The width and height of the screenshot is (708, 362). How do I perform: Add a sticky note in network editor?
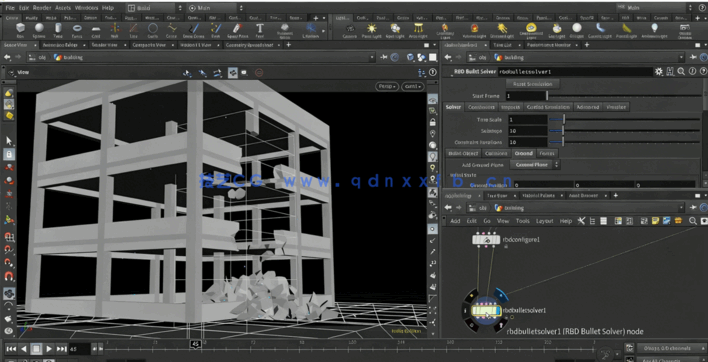656,221
